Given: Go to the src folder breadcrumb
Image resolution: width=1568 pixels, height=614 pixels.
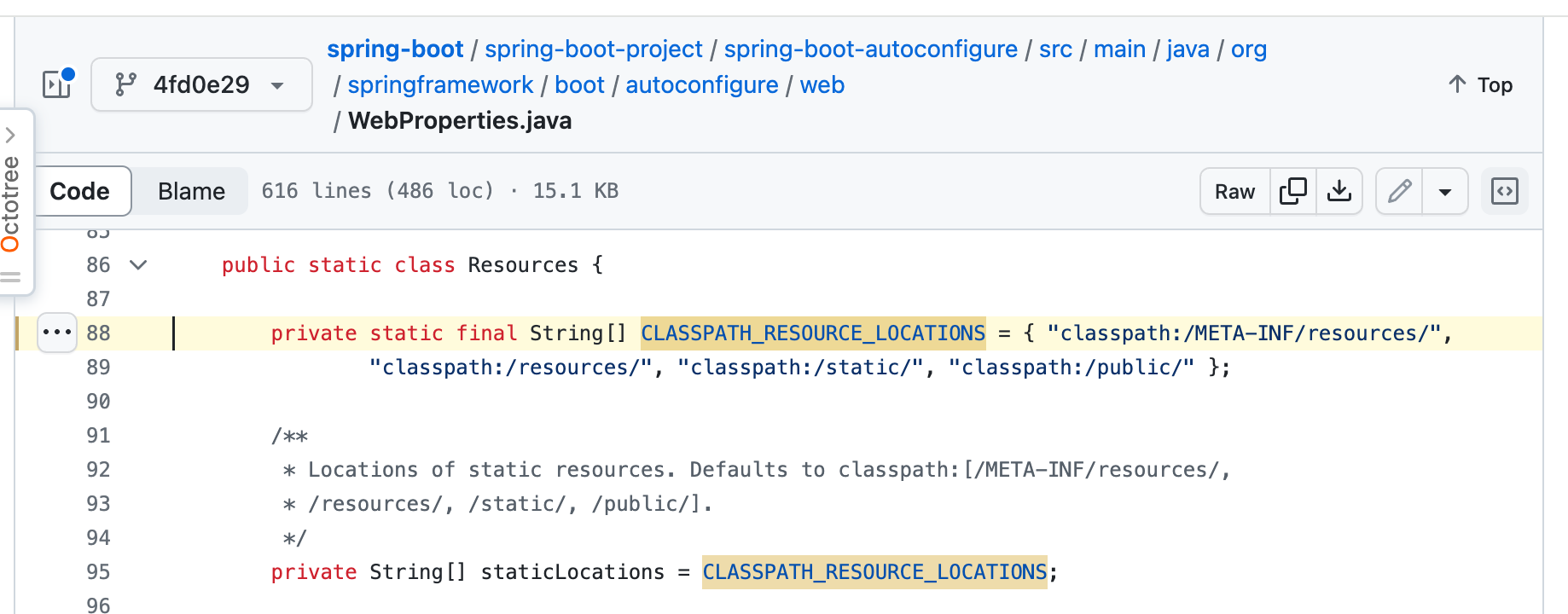Looking at the screenshot, I should coord(1055,49).
